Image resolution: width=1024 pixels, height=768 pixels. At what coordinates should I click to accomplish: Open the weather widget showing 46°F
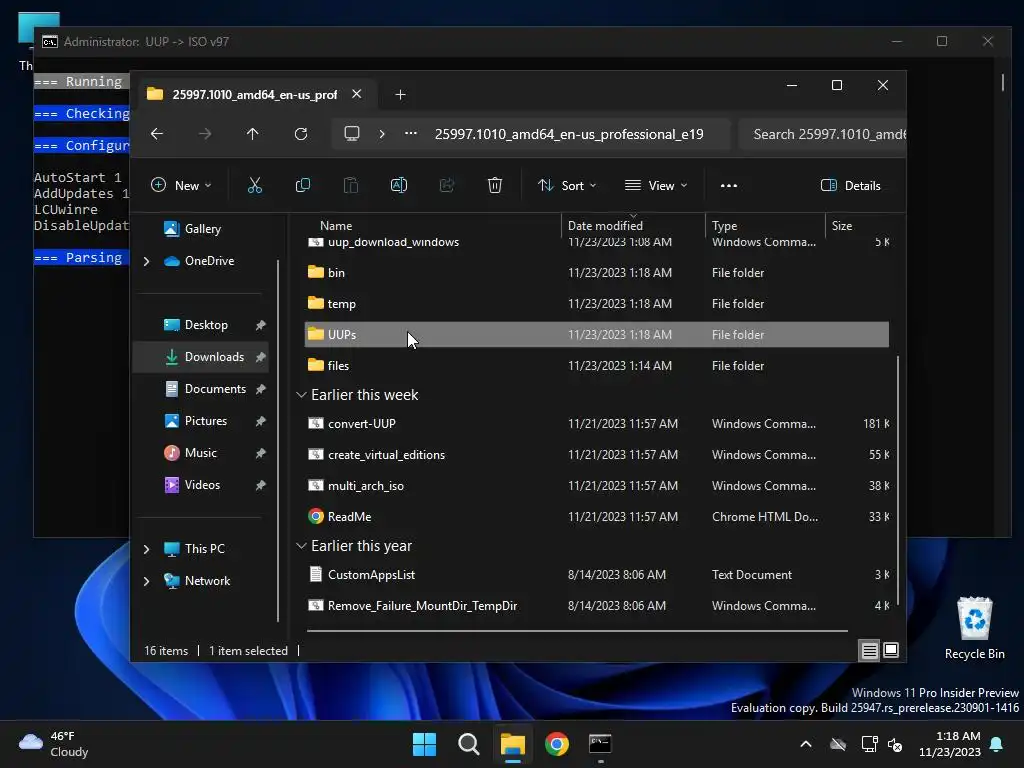54,744
